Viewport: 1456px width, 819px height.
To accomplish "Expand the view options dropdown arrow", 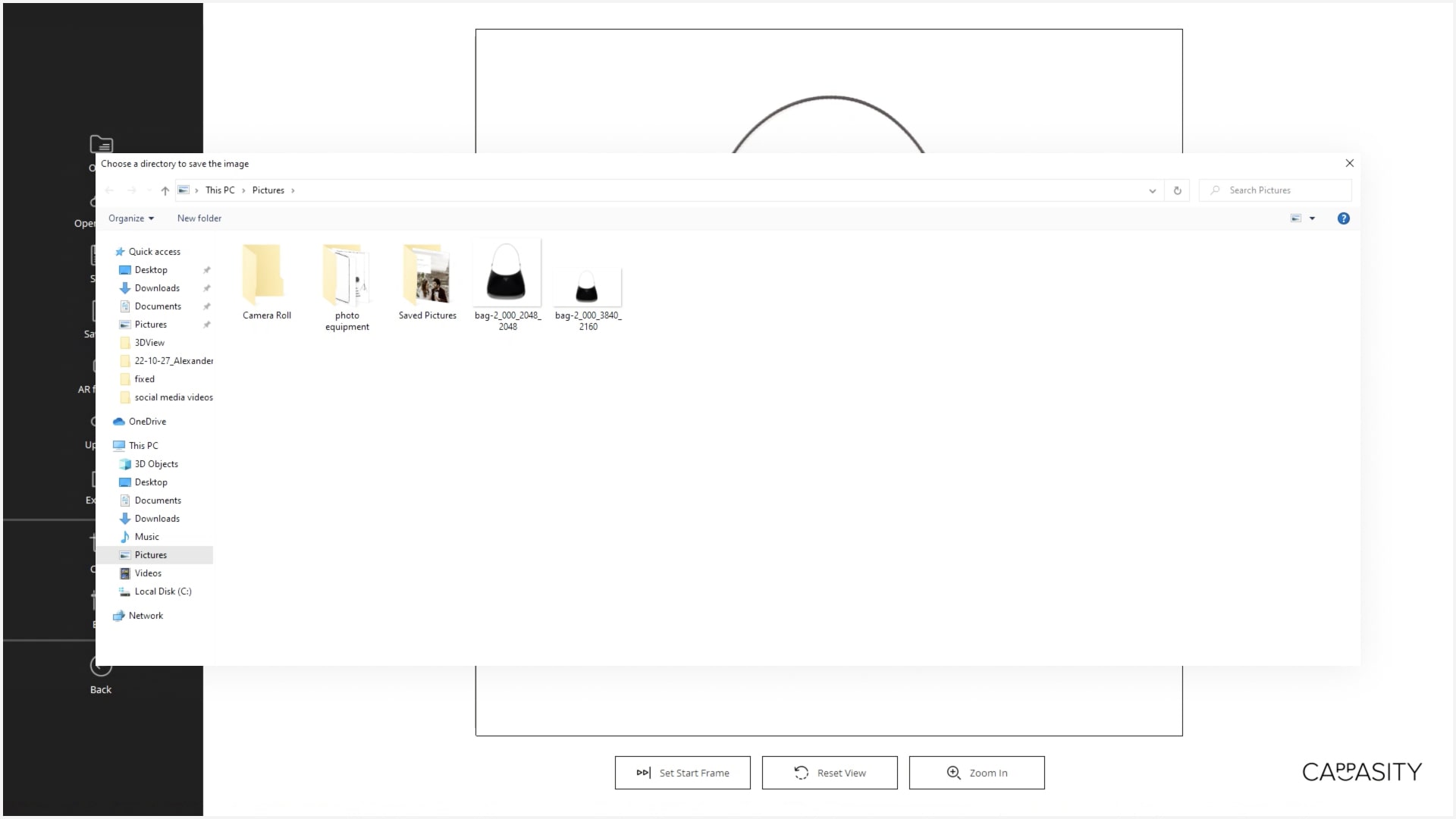I will 1312,218.
